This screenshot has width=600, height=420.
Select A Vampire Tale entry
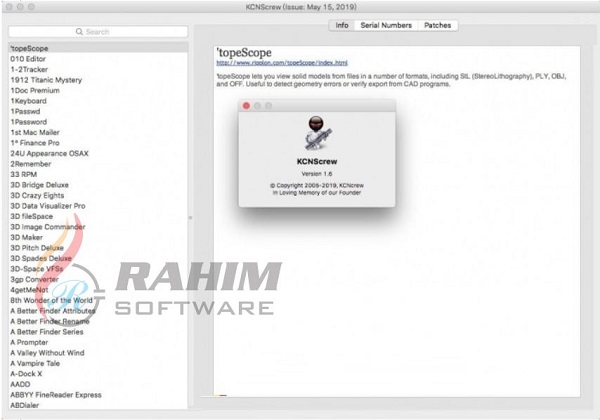click(98, 363)
